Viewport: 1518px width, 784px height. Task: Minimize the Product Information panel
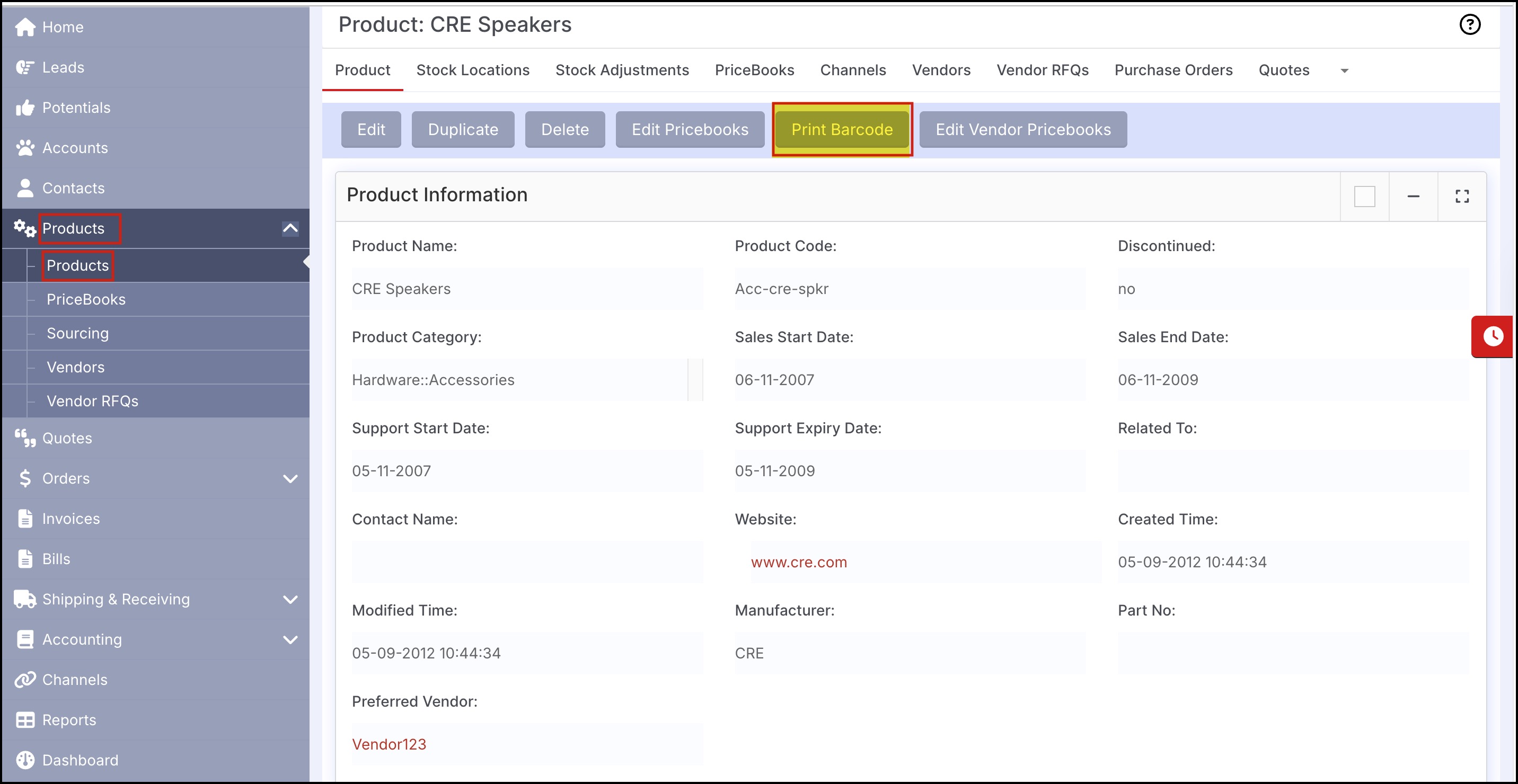1413,196
